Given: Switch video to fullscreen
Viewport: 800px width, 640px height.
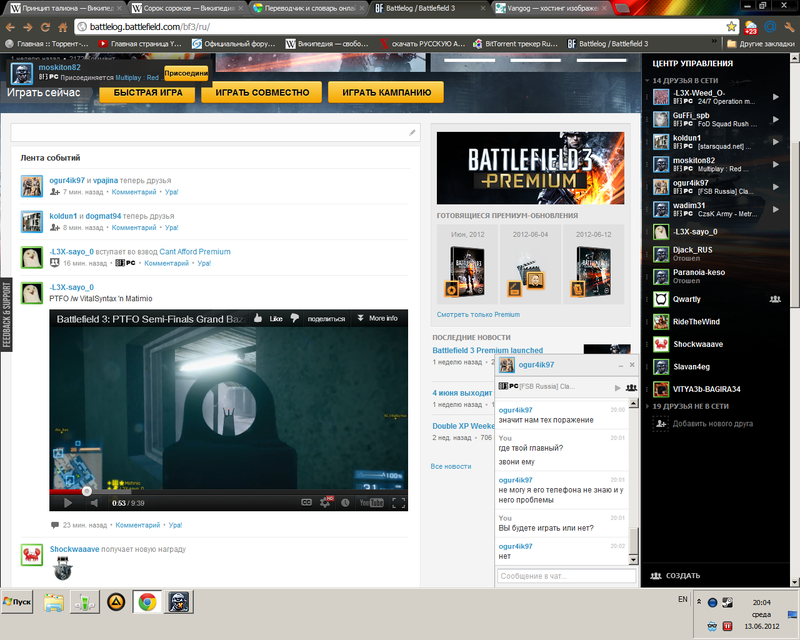Looking at the screenshot, I should (x=399, y=503).
